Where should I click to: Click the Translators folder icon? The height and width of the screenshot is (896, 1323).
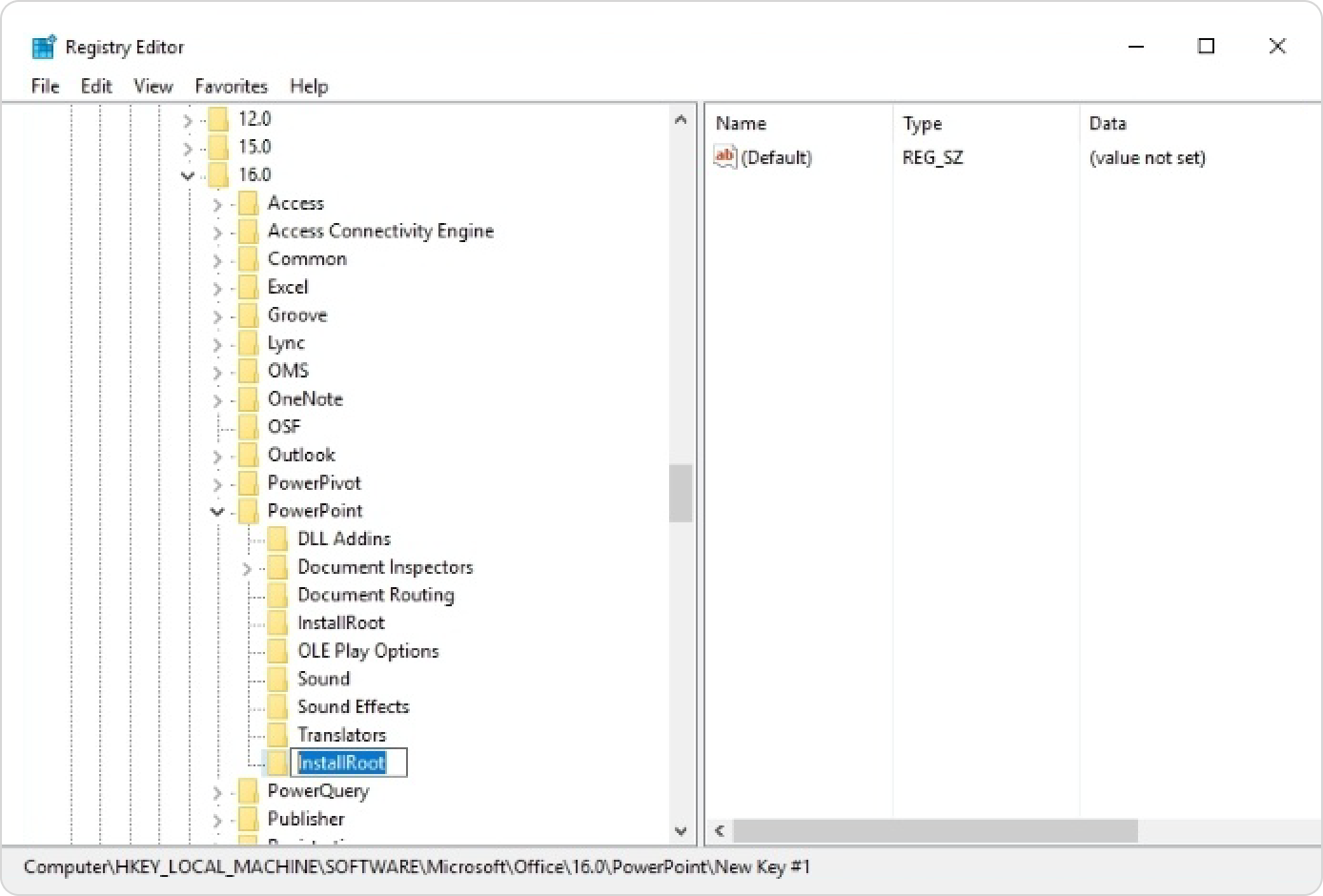tap(277, 735)
